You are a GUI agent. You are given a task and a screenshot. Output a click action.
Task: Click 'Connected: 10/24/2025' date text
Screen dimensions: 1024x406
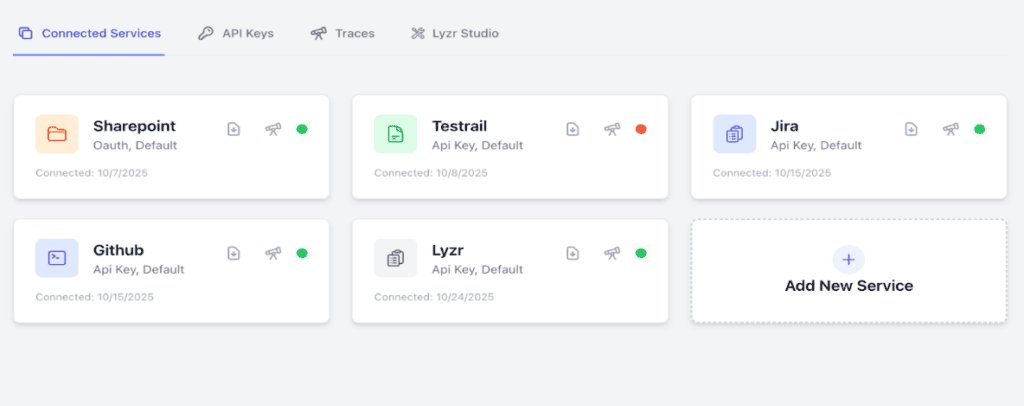(x=434, y=297)
